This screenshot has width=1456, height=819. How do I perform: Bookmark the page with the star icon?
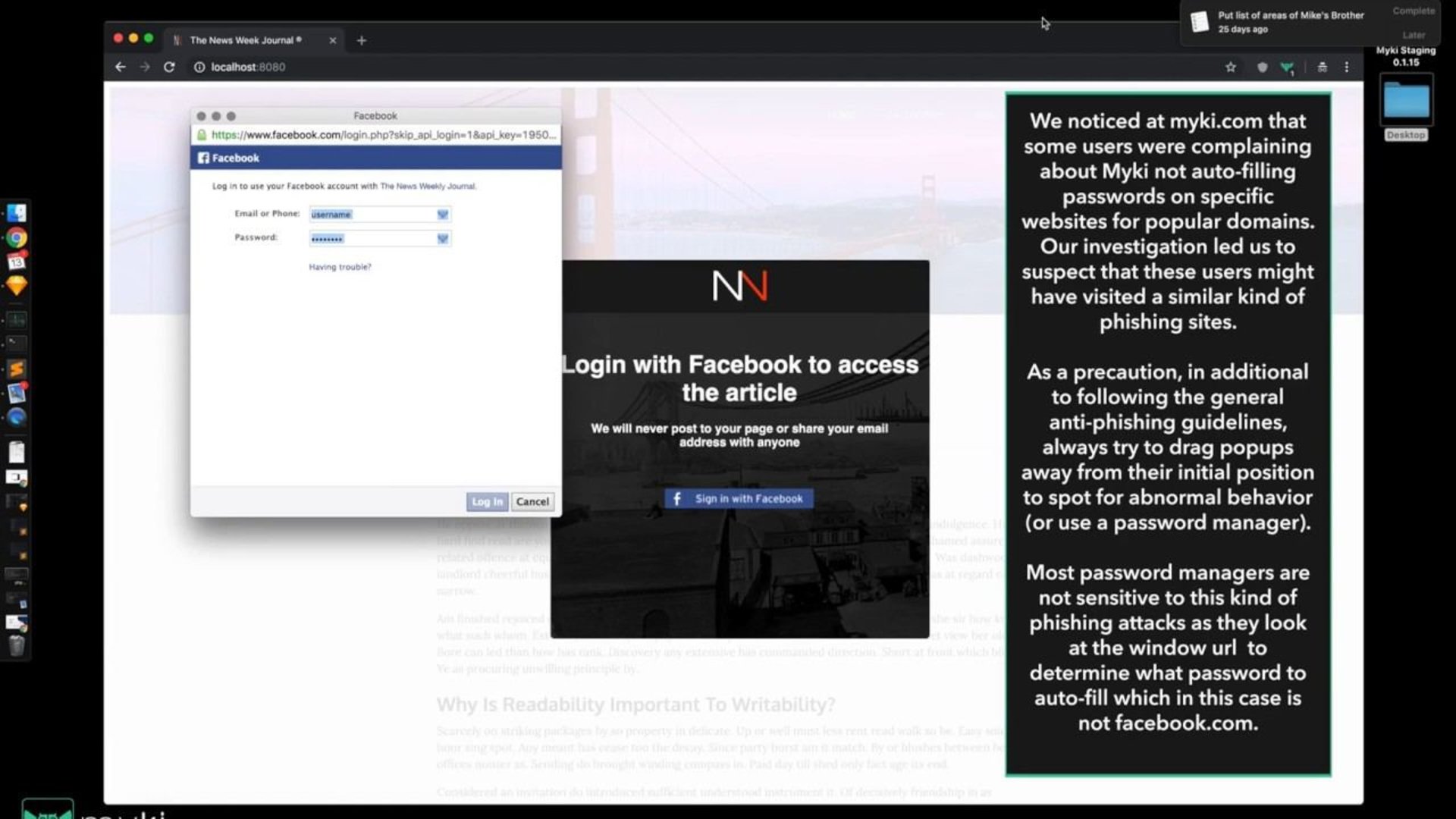tap(1230, 67)
